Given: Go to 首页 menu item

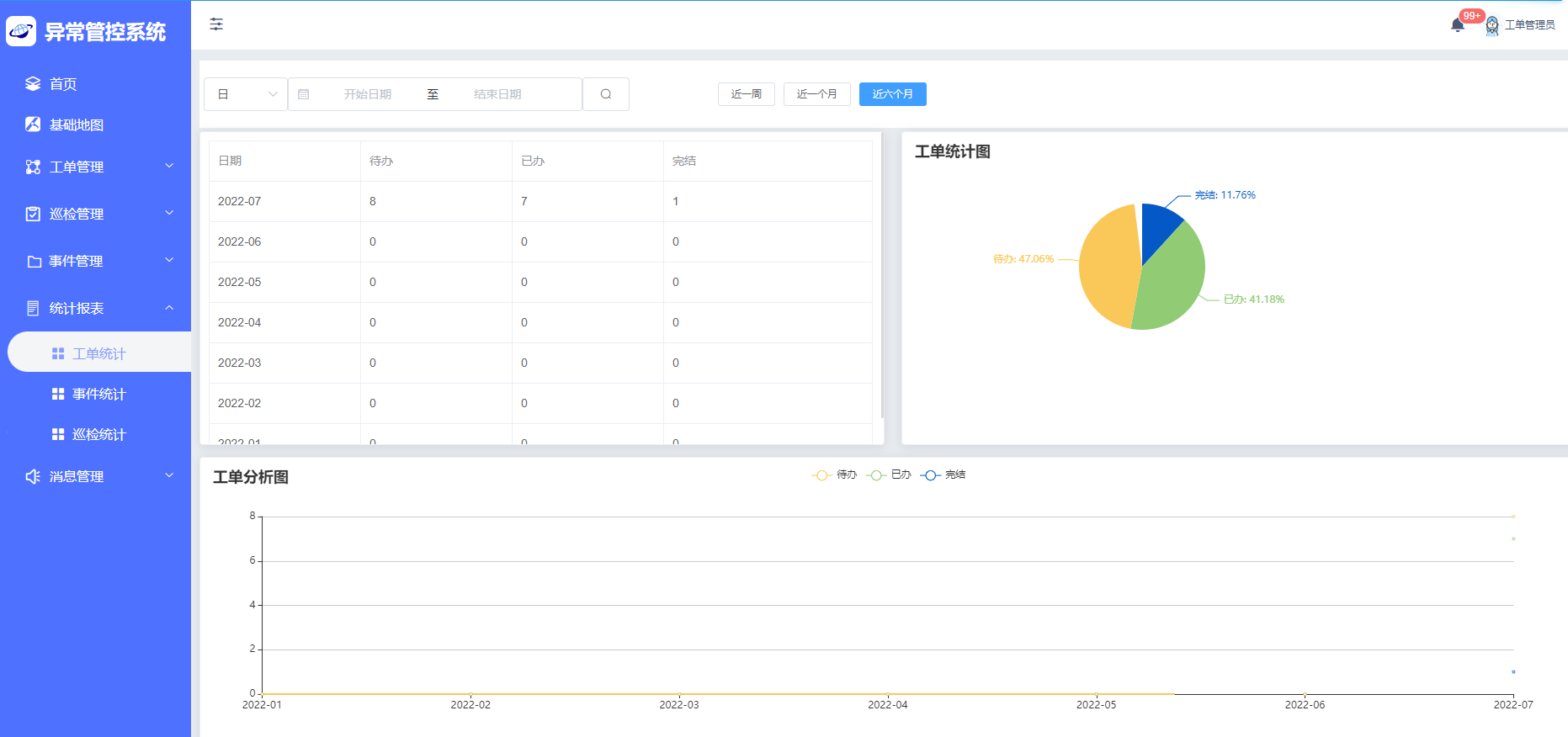Looking at the screenshot, I should coord(95,83).
